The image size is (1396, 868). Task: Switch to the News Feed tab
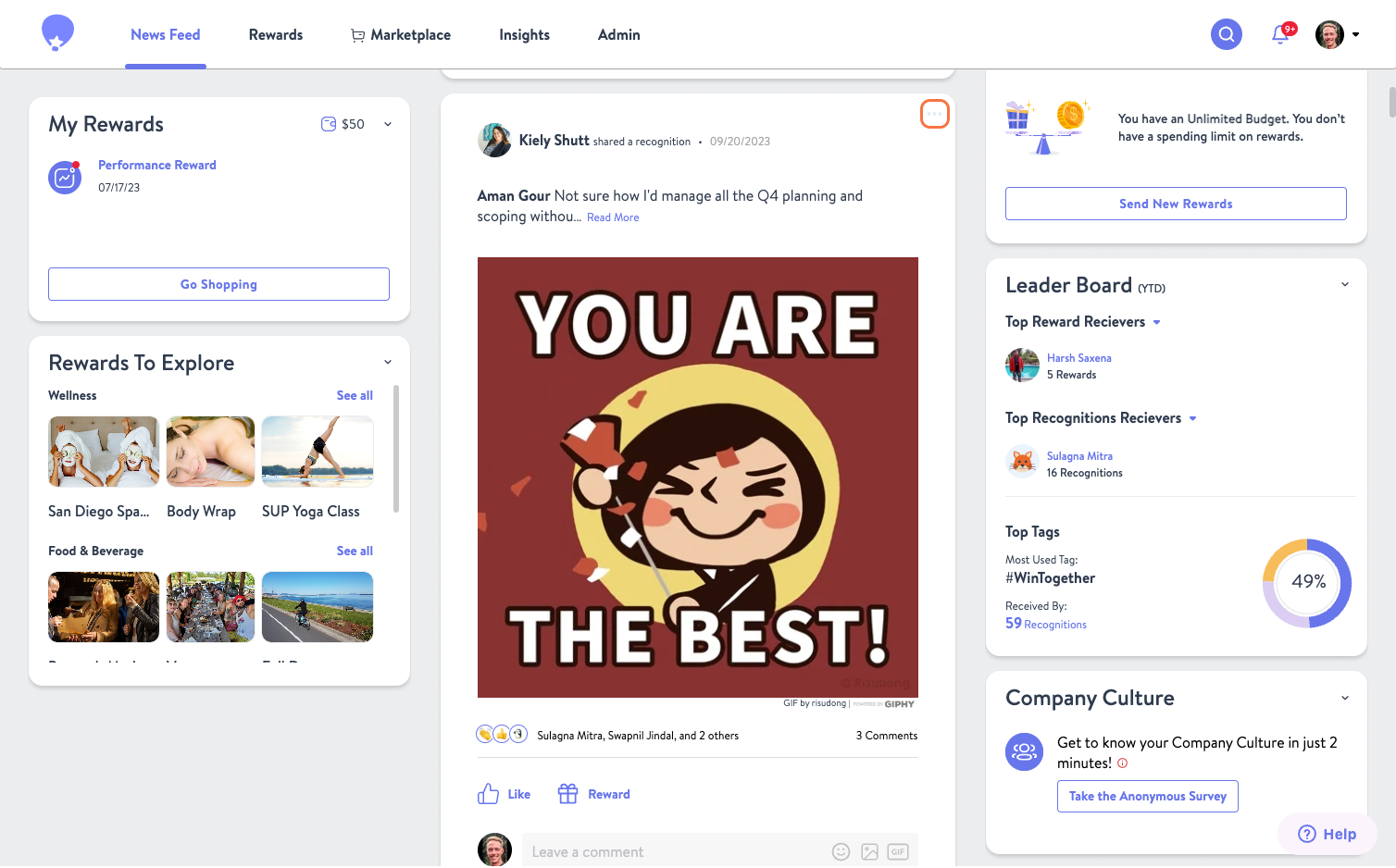(x=165, y=34)
